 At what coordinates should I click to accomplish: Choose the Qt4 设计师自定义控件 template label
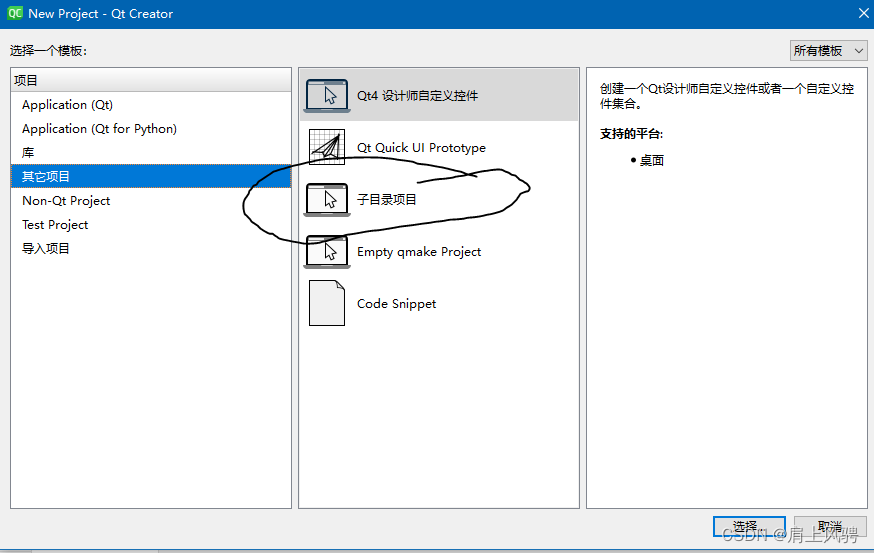pos(417,96)
